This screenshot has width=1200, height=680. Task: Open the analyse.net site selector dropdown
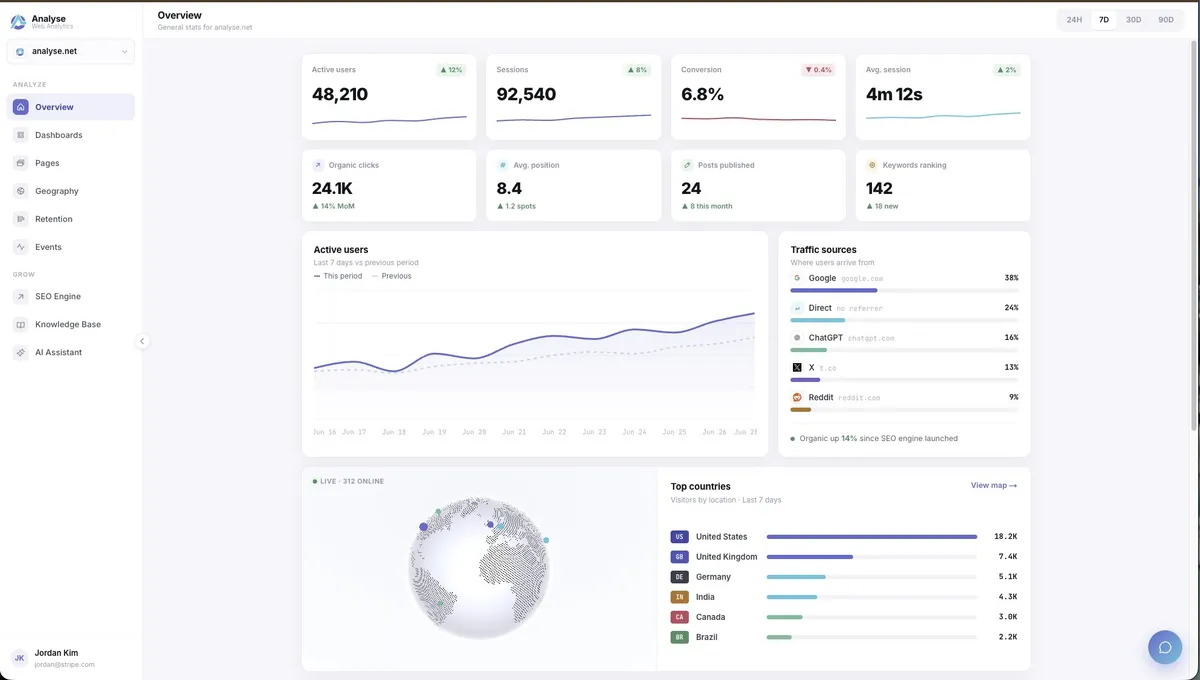(71, 51)
